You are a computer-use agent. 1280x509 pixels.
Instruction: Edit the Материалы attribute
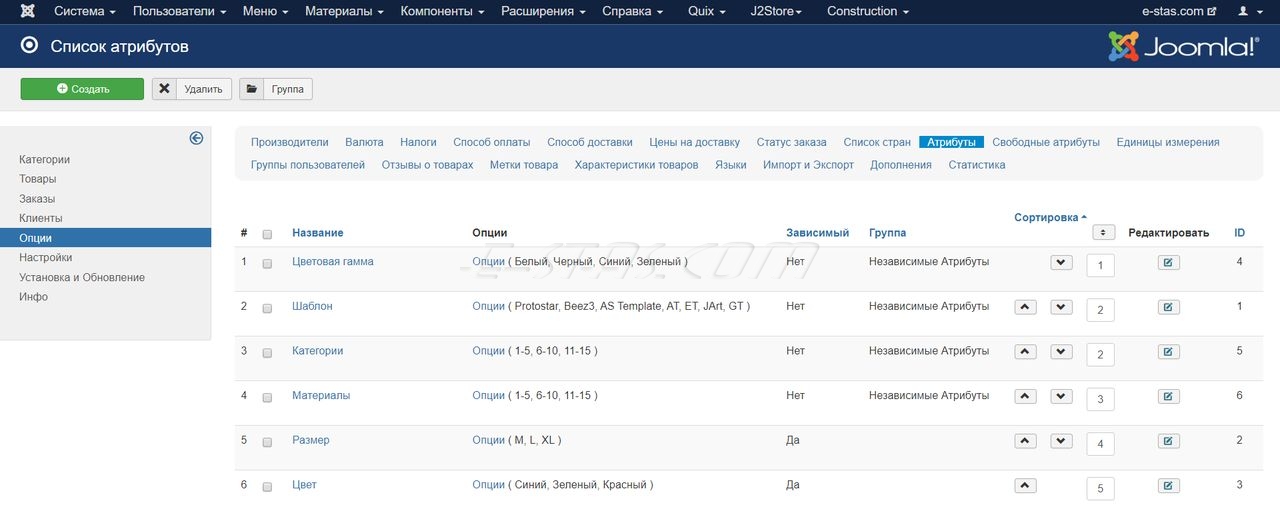click(x=1168, y=396)
